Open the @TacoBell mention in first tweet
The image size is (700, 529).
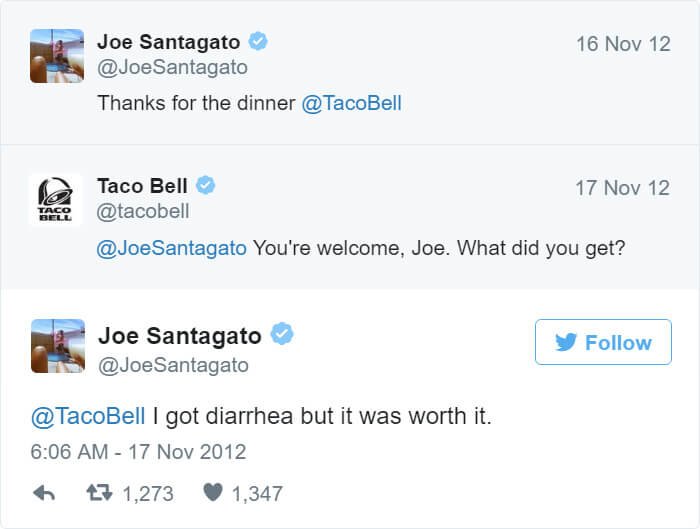coord(352,103)
